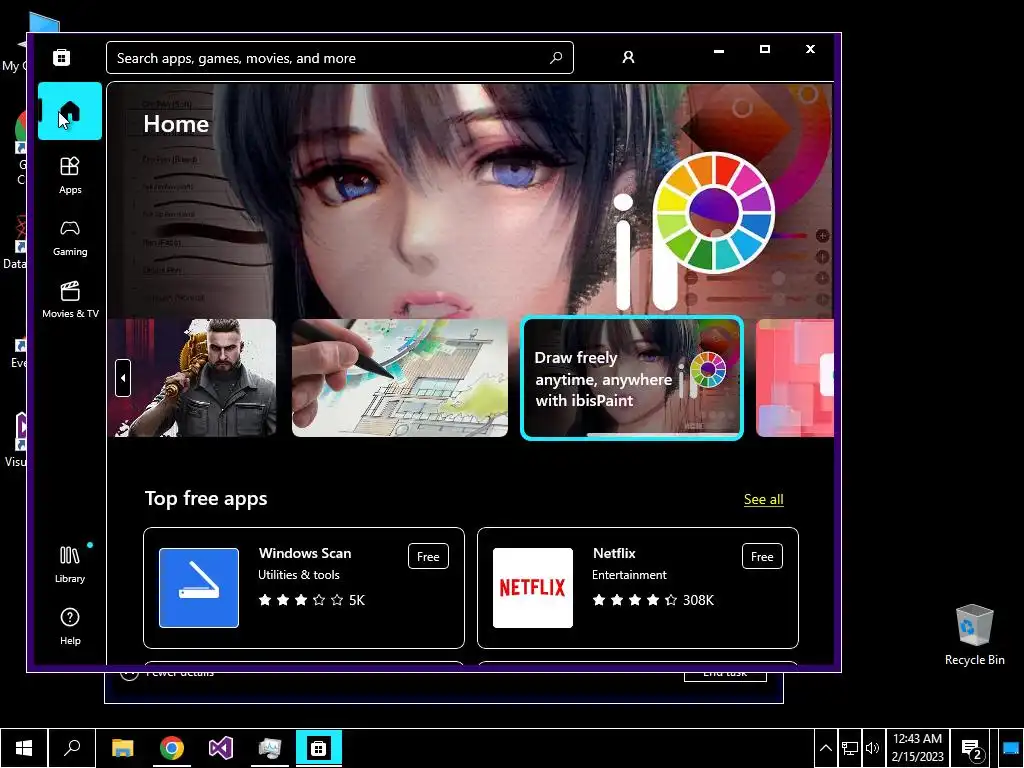Click the taskbar search icon
Viewport: 1024px width, 768px height.
coord(72,748)
